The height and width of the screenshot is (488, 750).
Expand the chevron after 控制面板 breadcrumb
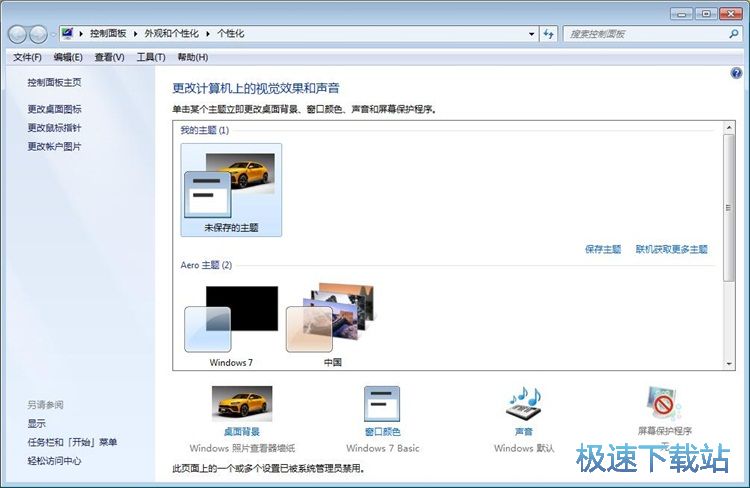click(x=135, y=33)
